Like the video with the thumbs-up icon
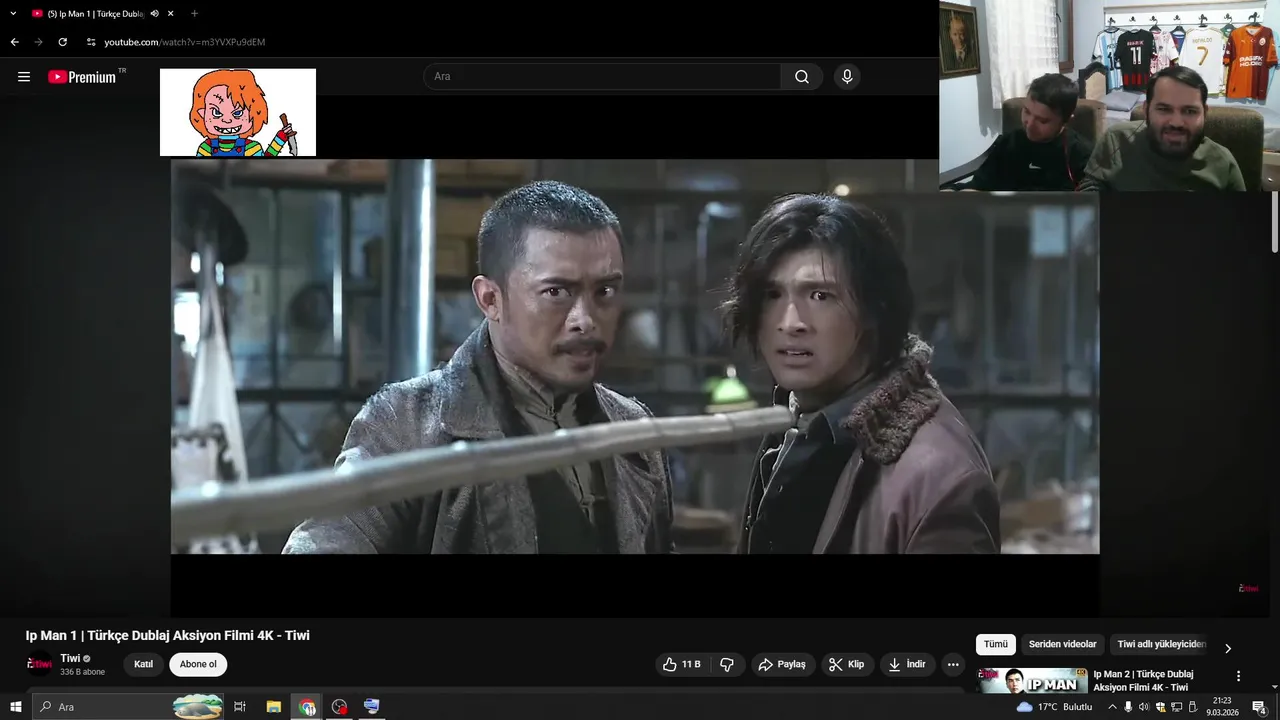1280x720 pixels. pyautogui.click(x=681, y=664)
